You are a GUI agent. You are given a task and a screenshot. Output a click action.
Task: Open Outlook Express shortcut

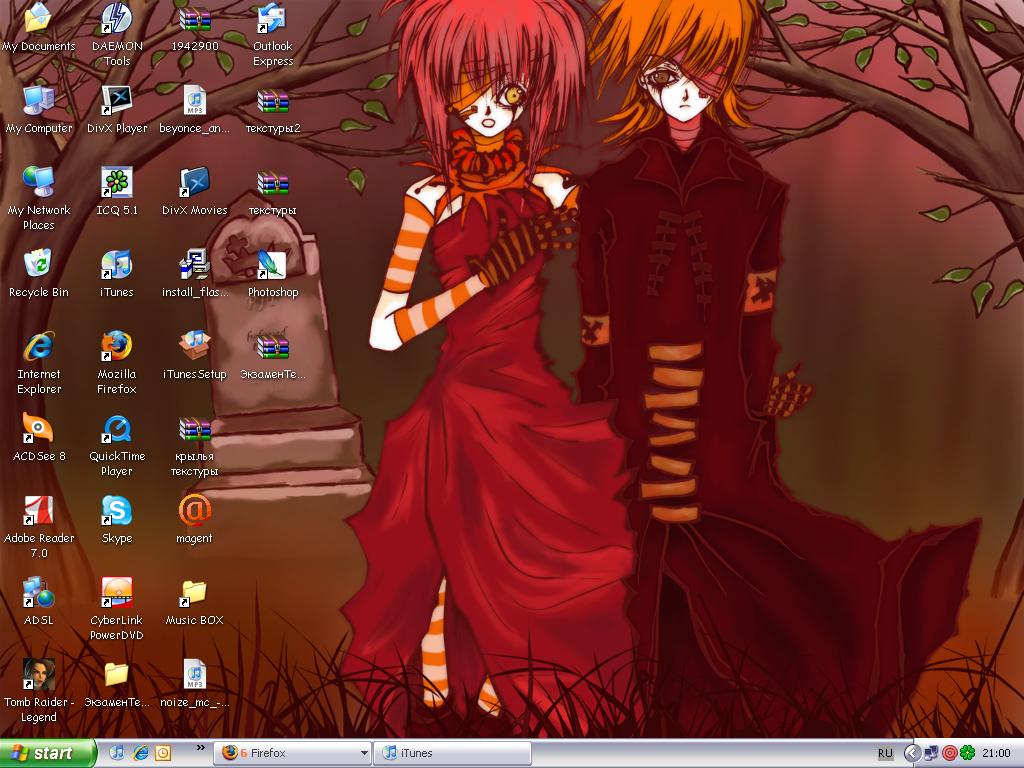tap(273, 35)
